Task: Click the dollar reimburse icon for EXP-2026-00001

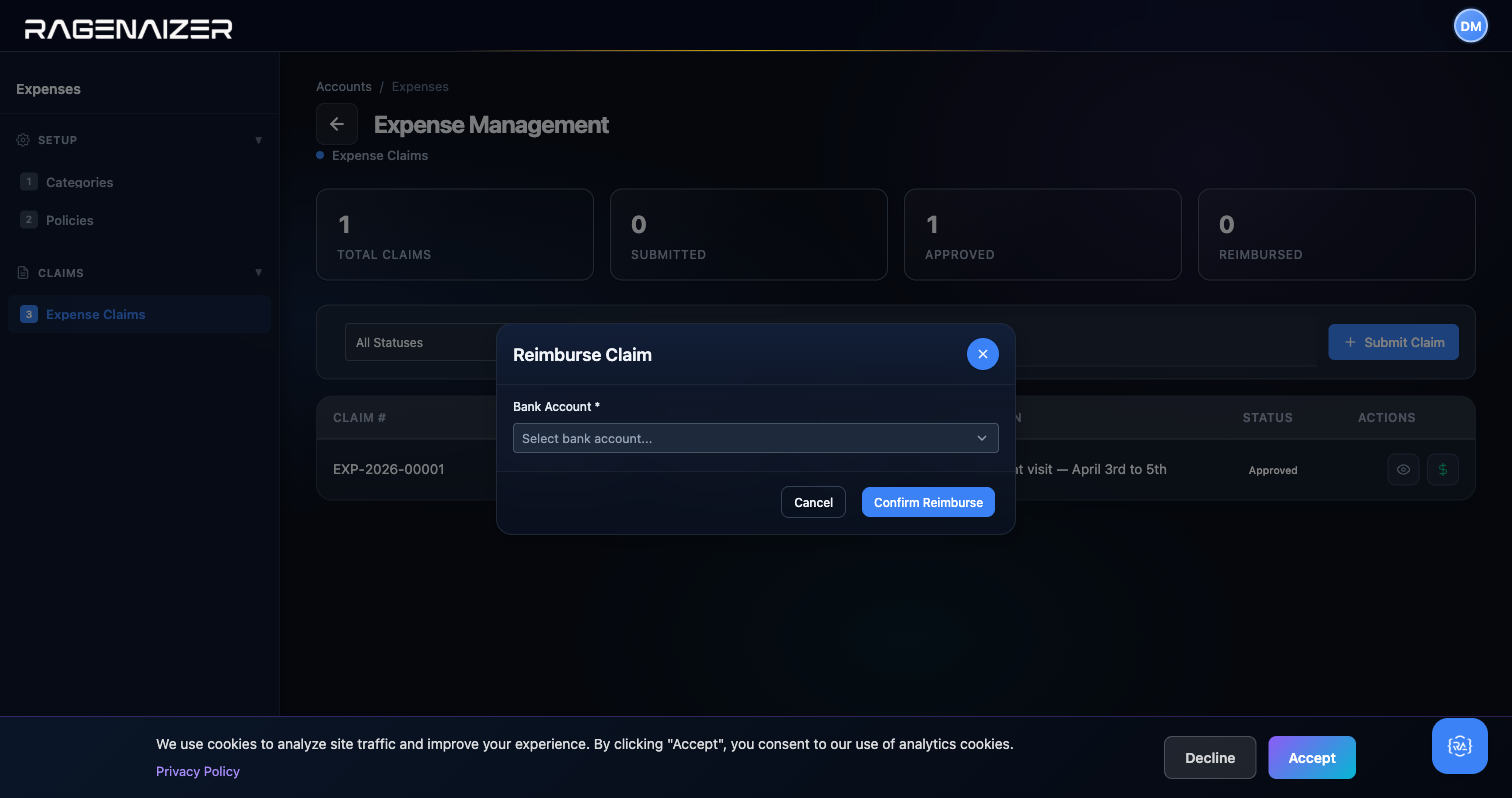Action: click(1442, 469)
